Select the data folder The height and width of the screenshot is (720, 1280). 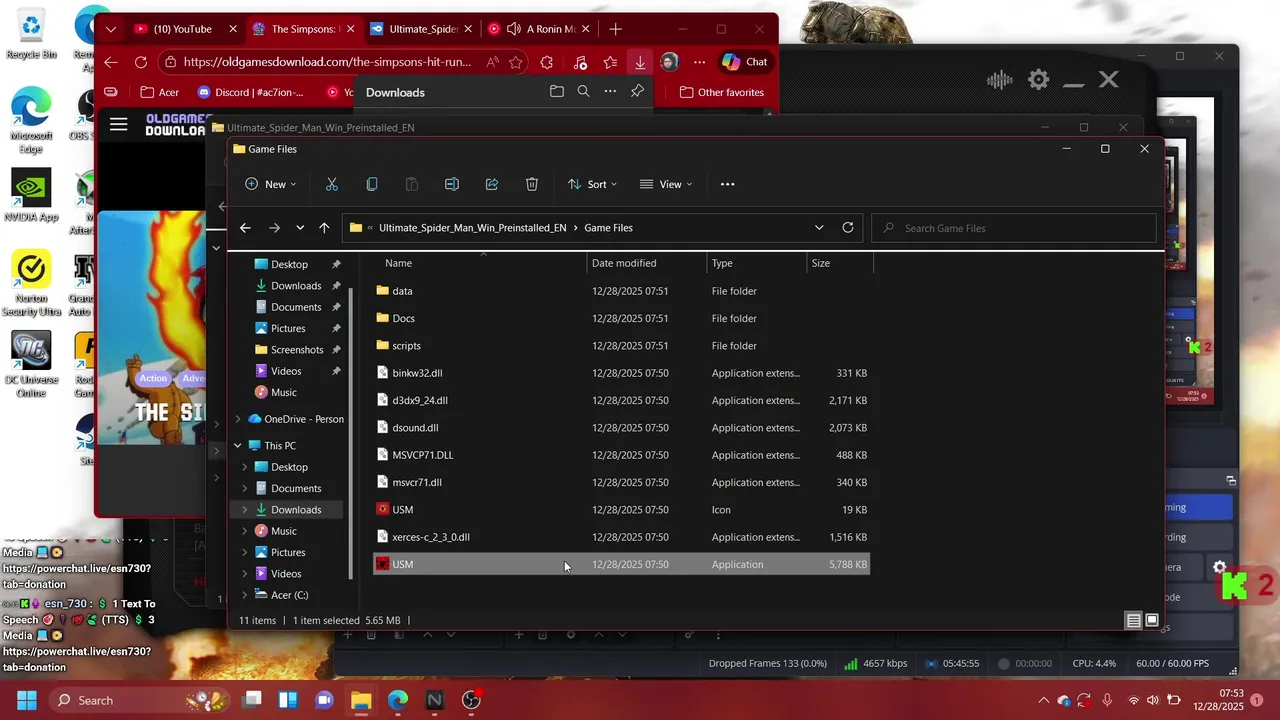(x=621, y=291)
